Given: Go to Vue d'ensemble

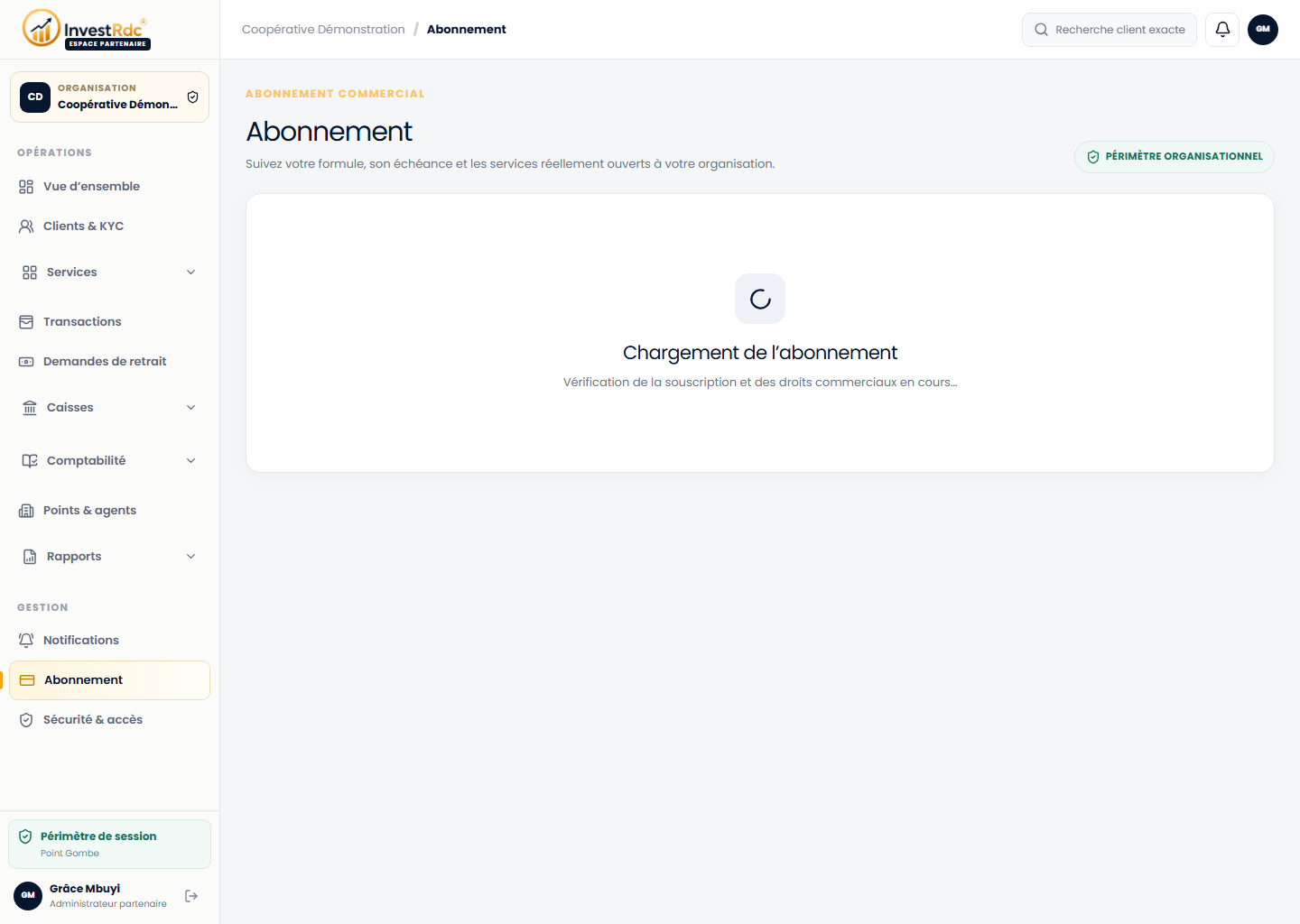Looking at the screenshot, I should click(109, 187).
